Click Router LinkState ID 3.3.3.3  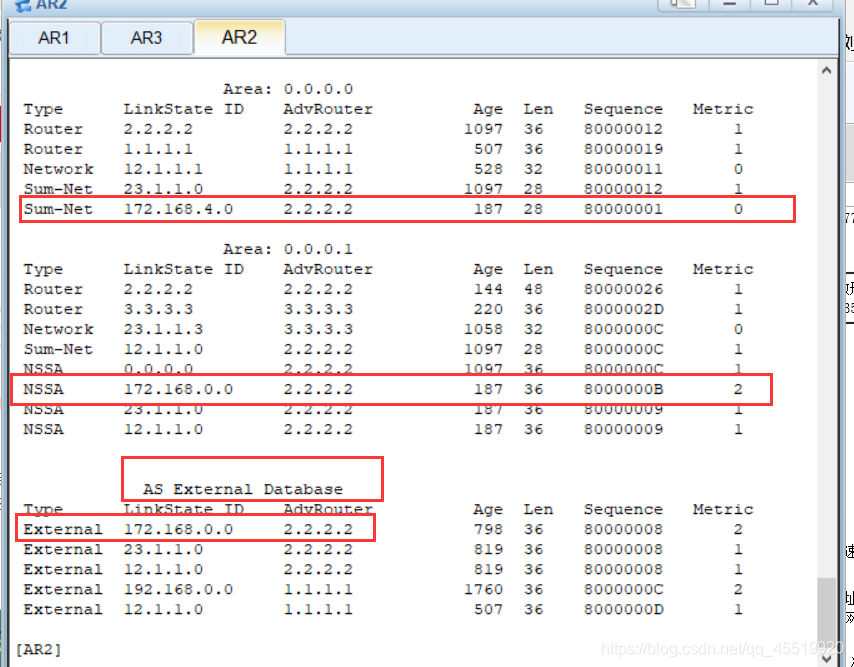pyautogui.click(x=158, y=309)
